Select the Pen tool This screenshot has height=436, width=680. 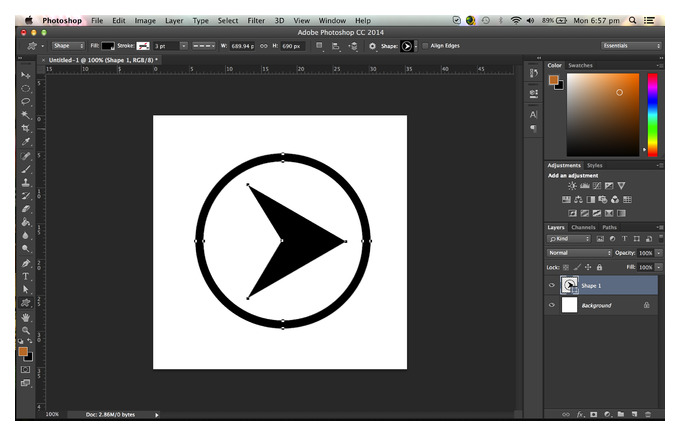point(26,263)
